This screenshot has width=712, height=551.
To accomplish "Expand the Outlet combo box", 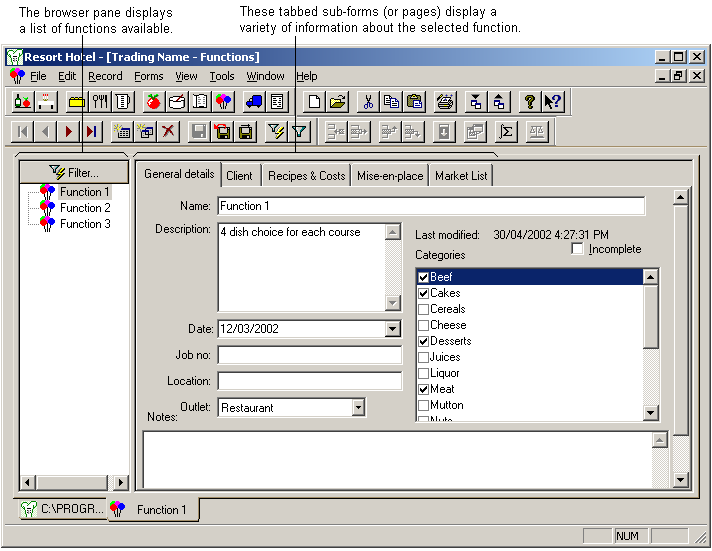I will (x=358, y=407).
